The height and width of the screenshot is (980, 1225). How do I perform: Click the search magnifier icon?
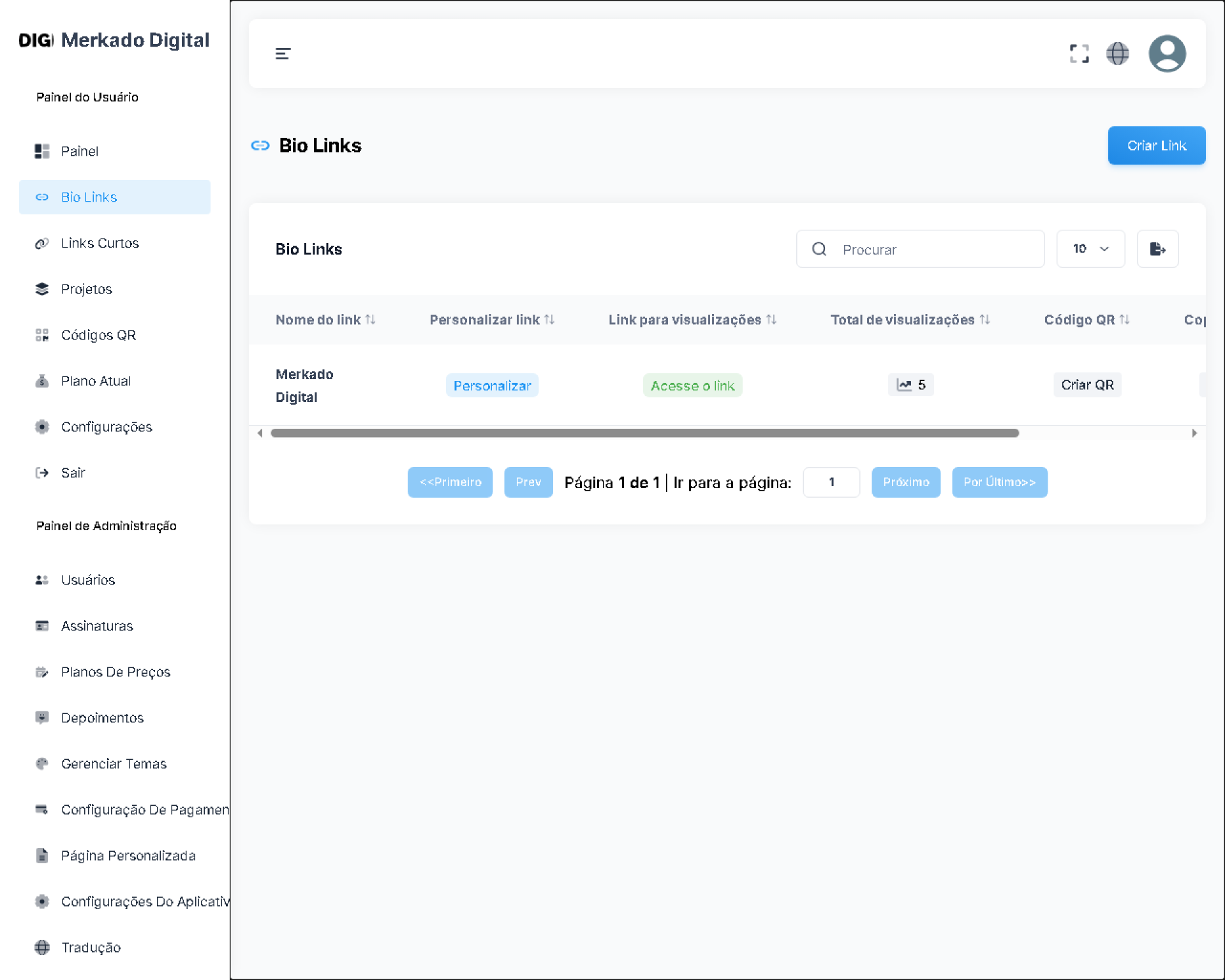pyautogui.click(x=819, y=249)
